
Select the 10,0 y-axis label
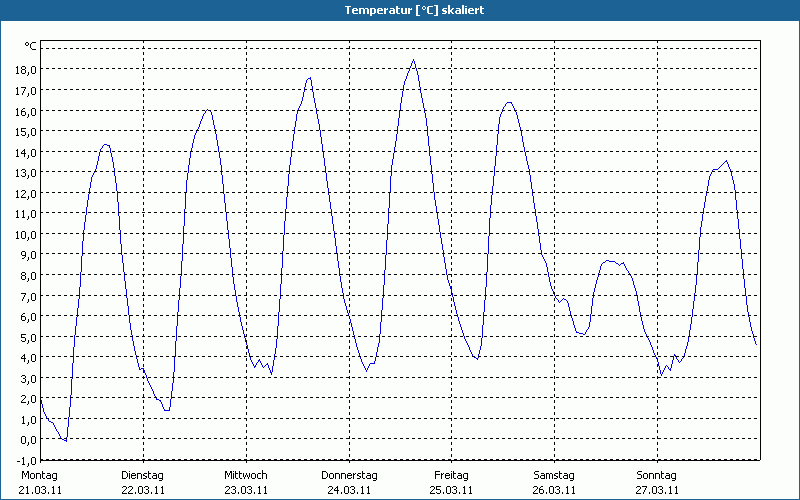[x=26, y=235]
